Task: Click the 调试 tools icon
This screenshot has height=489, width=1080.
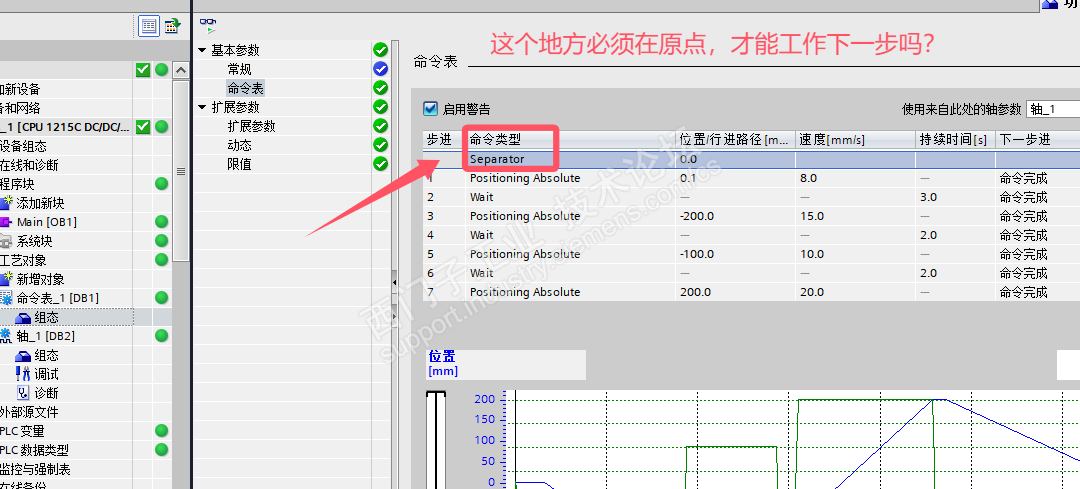Action: 23,374
